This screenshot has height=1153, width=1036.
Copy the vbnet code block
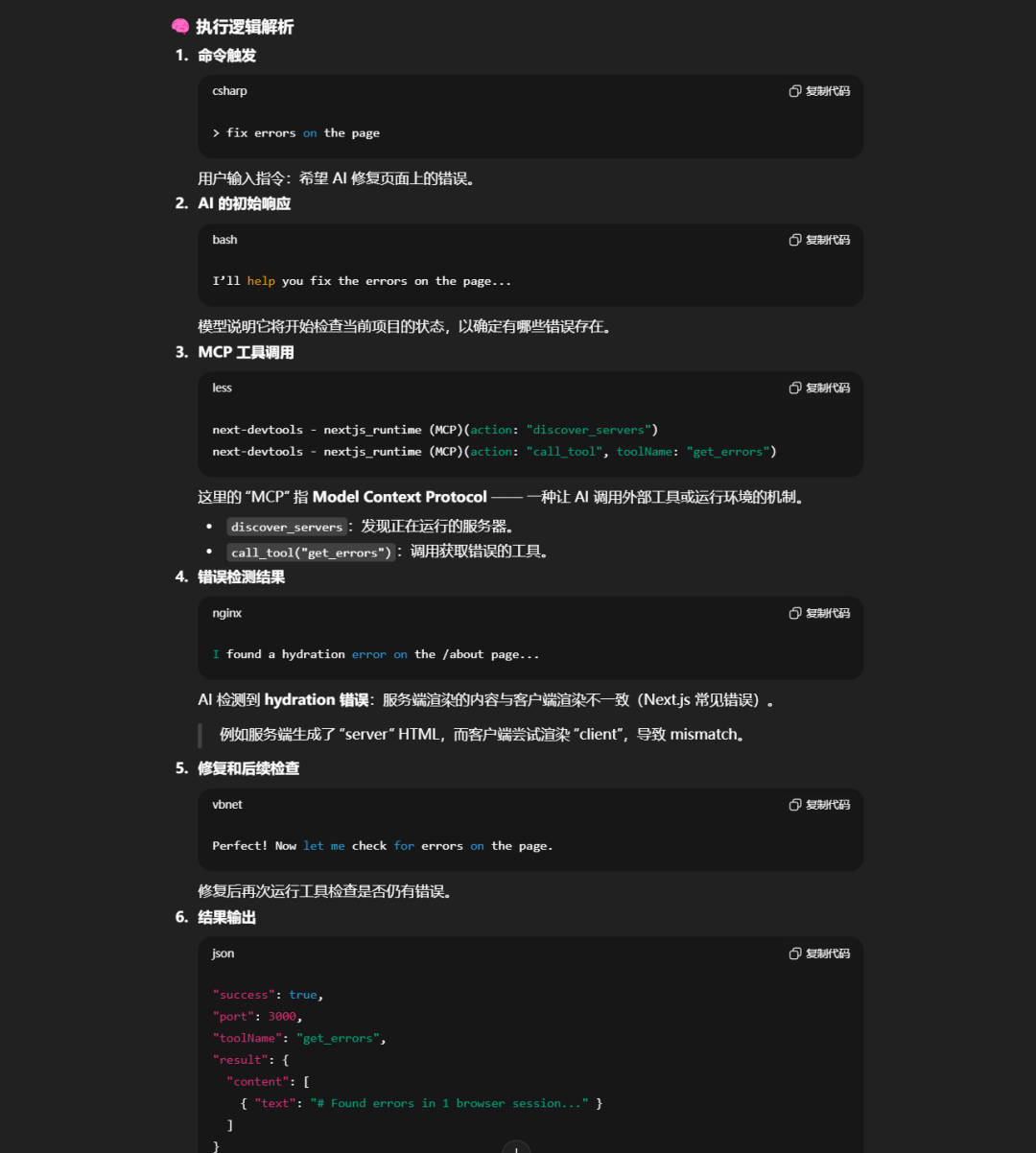click(819, 805)
